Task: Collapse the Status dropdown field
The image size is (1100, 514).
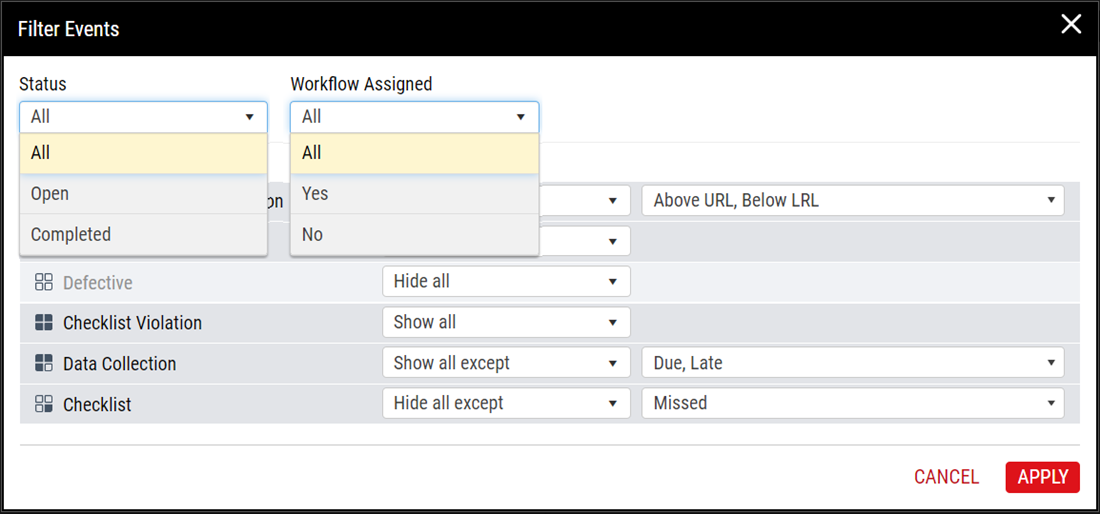Action: [x=143, y=116]
